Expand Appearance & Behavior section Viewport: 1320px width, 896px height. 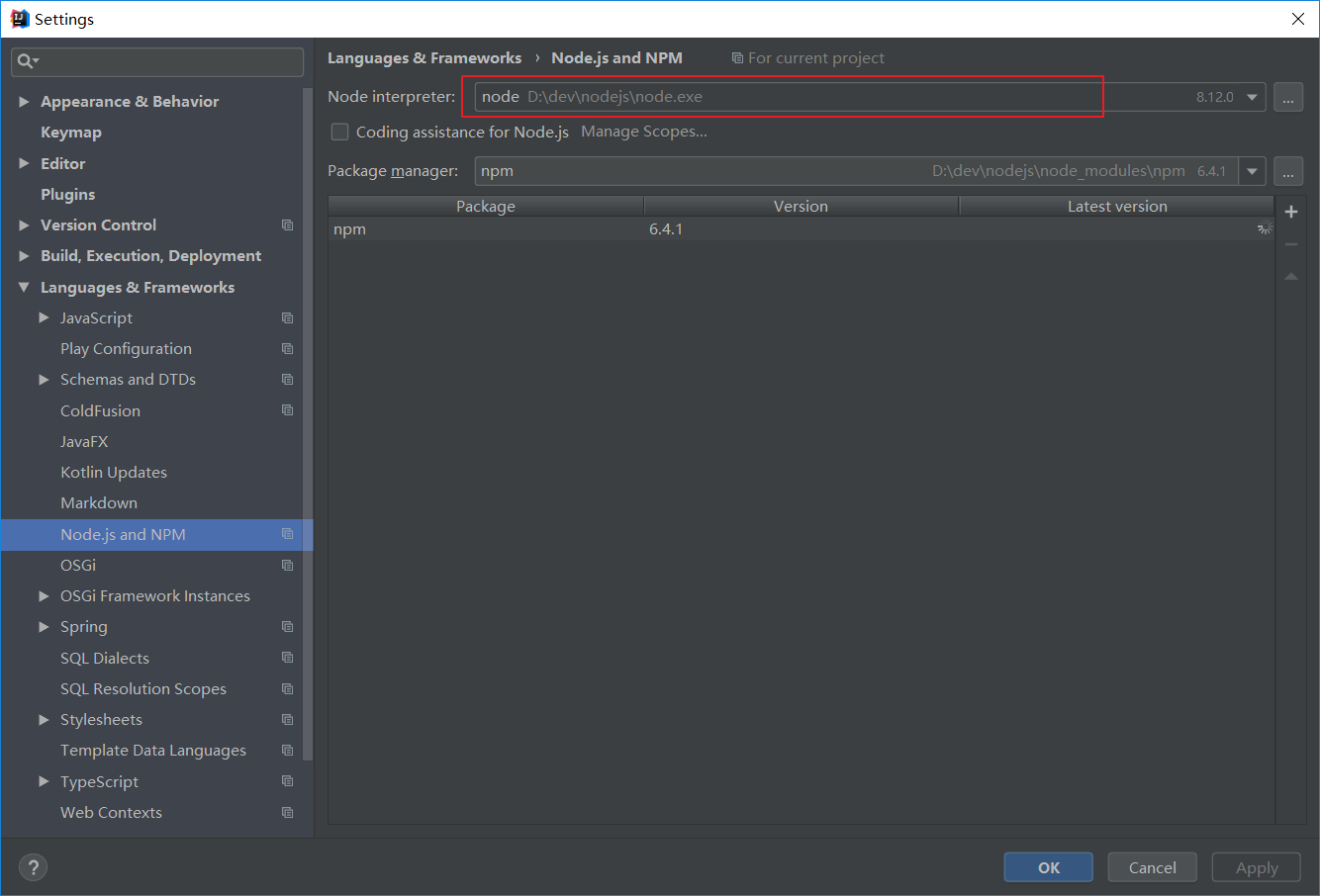(x=24, y=102)
